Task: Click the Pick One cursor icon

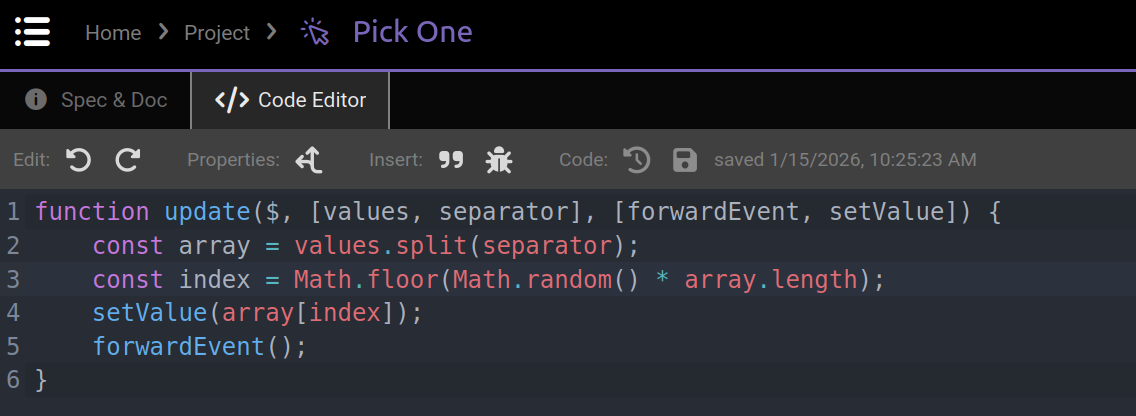Action: (x=315, y=33)
